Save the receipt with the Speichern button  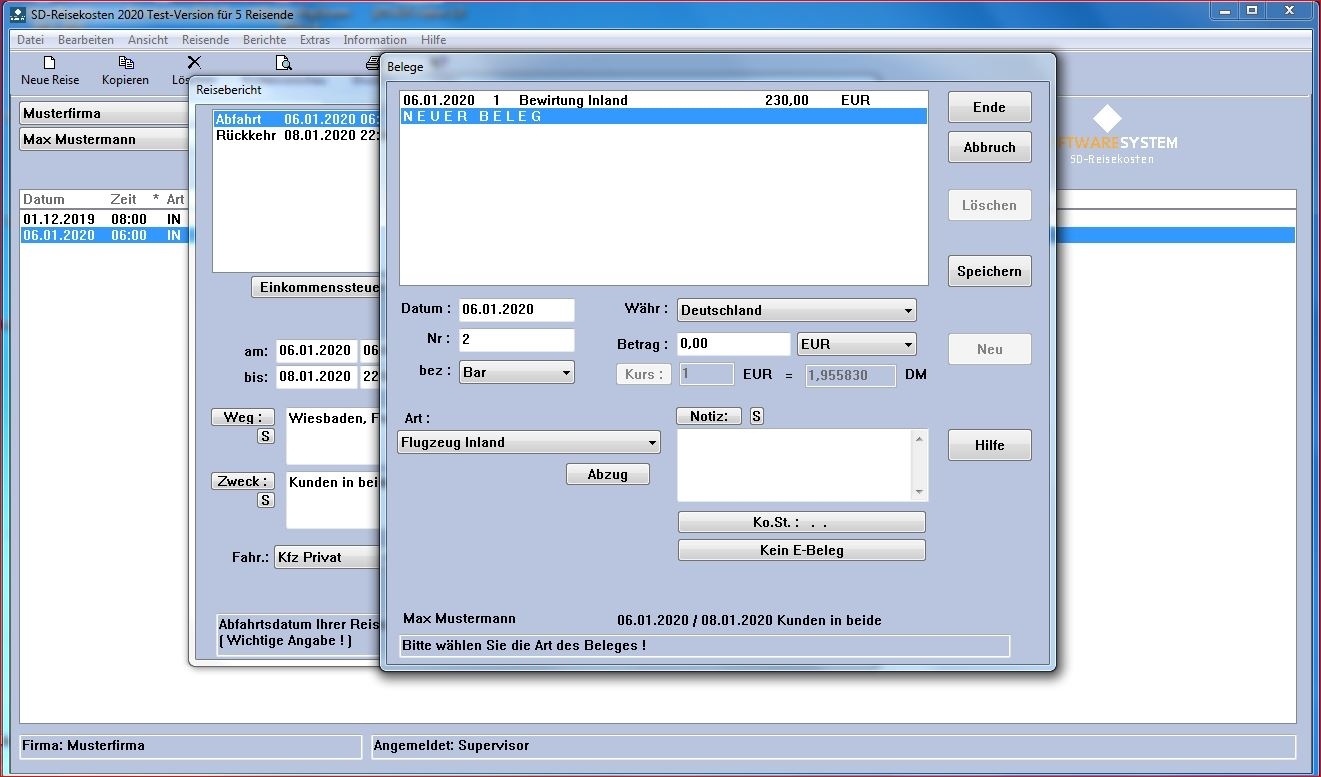click(x=989, y=271)
